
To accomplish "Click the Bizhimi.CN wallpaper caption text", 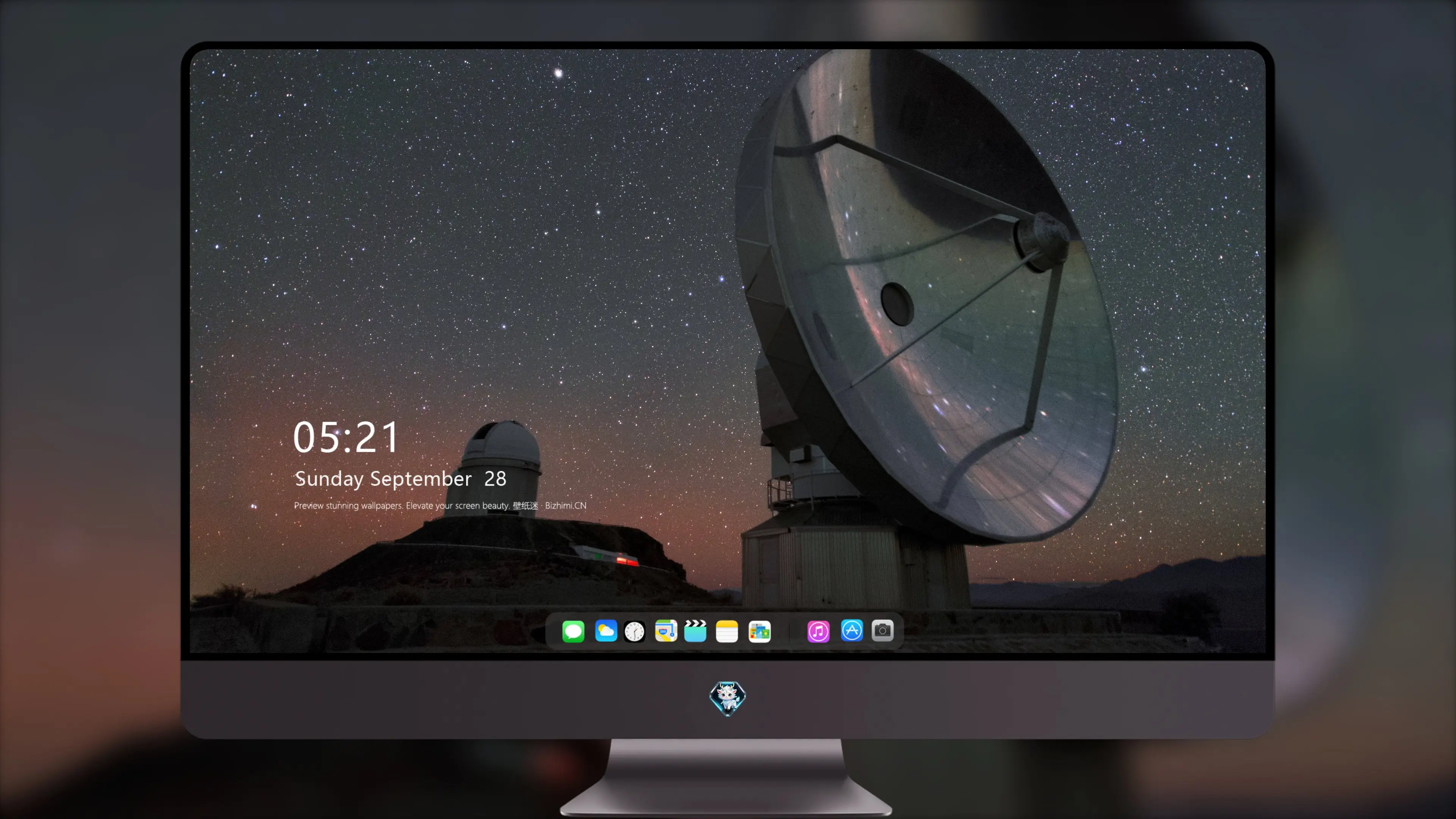I will click(x=440, y=505).
